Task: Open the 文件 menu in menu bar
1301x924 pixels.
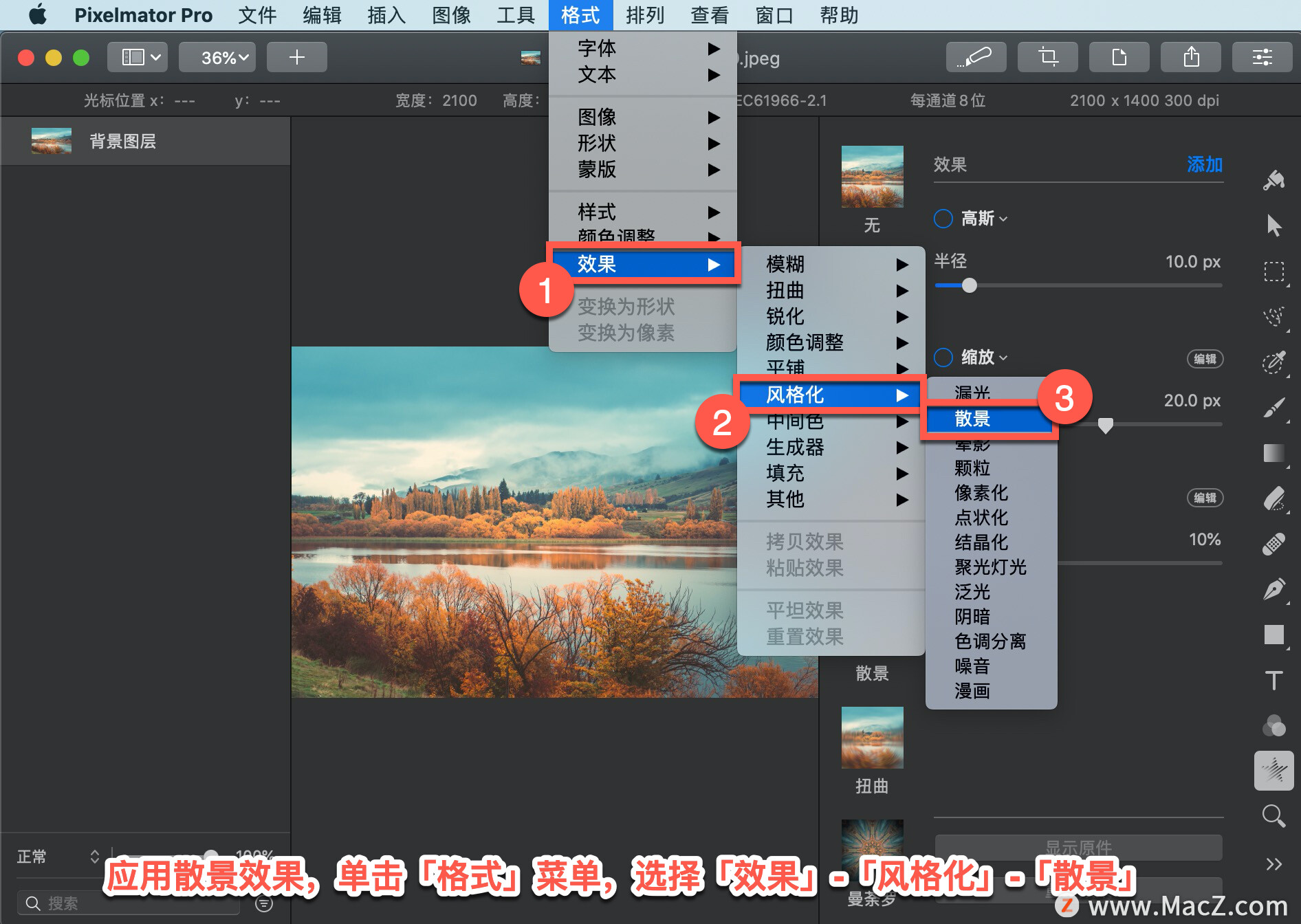Action: tap(257, 14)
